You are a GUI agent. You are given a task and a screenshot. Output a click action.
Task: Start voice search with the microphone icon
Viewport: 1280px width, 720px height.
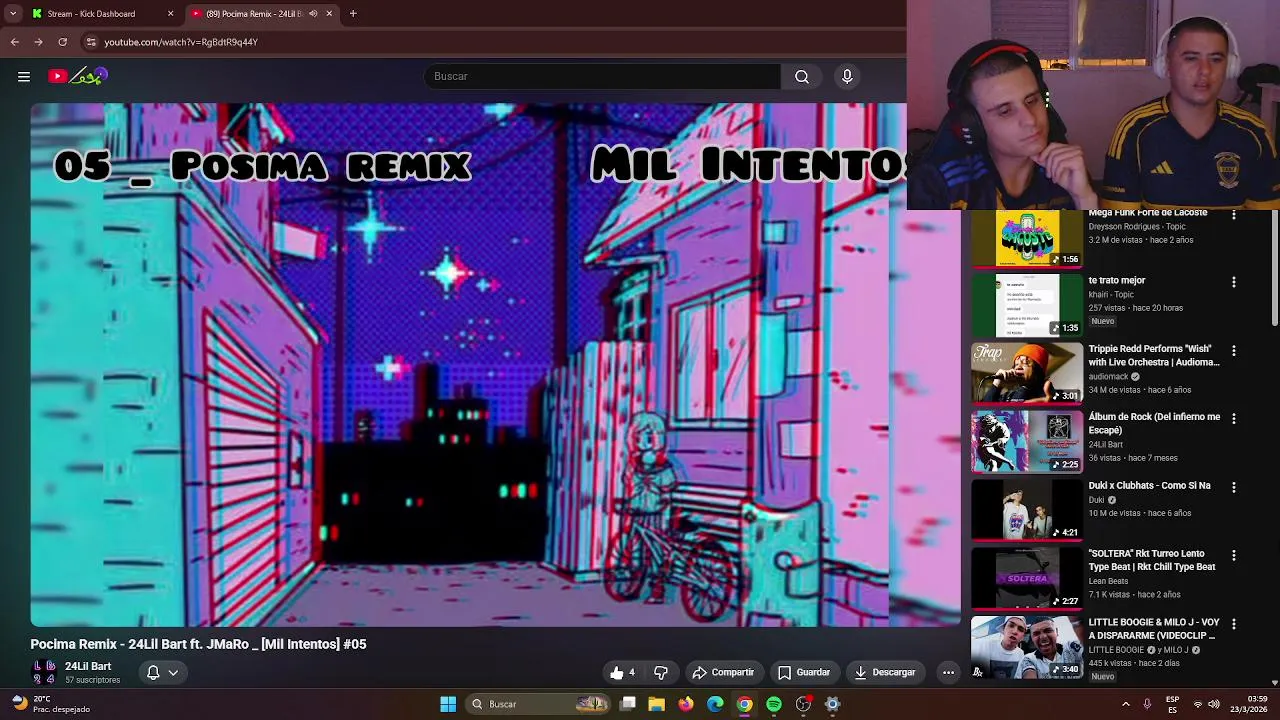pyautogui.click(x=847, y=76)
